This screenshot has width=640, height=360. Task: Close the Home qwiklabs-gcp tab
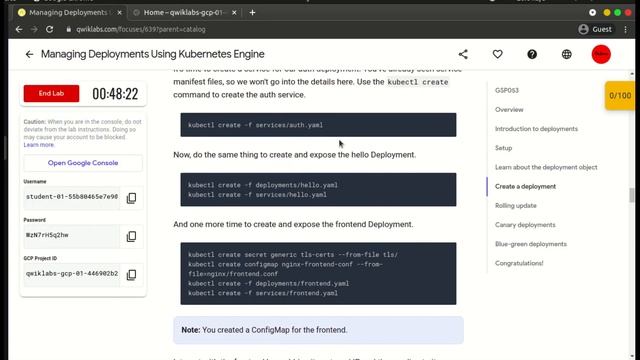coord(234,13)
